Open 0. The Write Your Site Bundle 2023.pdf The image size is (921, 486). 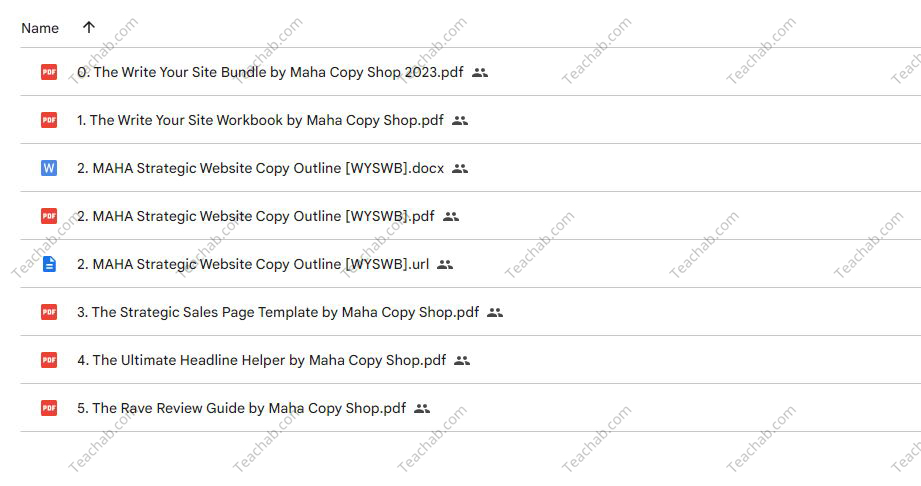[270, 72]
